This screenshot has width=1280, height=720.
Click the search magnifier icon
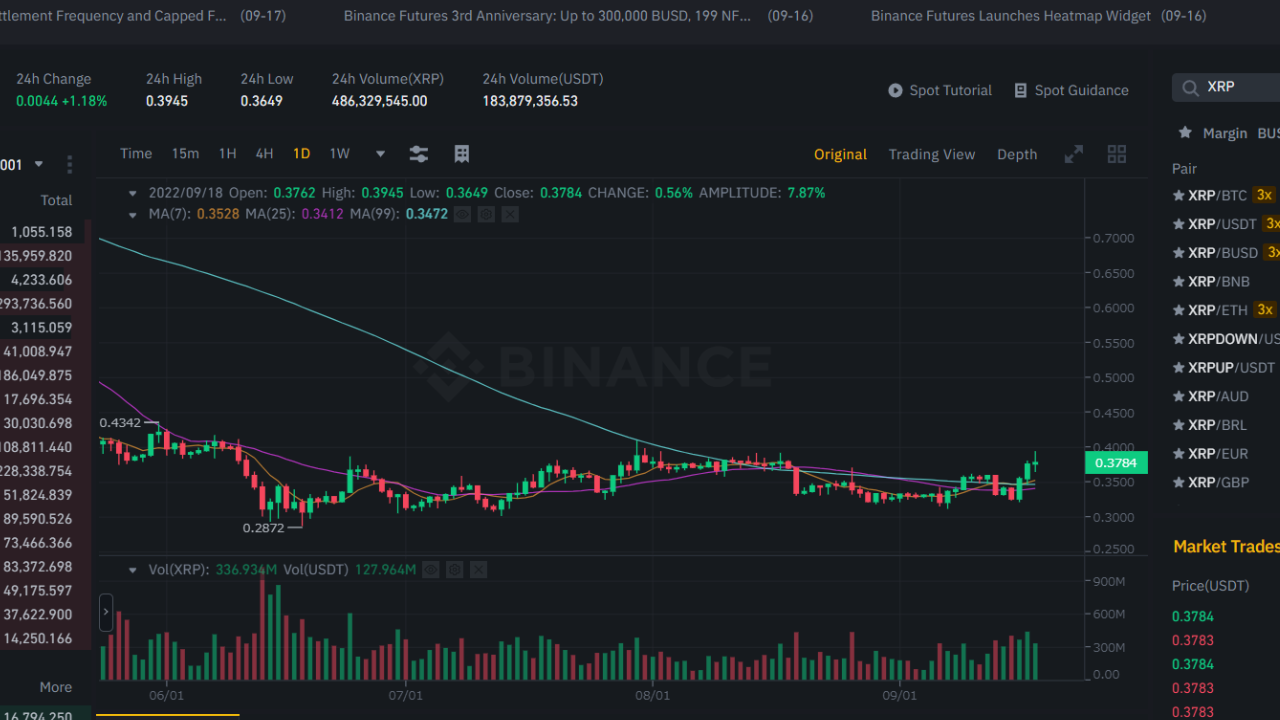[1190, 87]
